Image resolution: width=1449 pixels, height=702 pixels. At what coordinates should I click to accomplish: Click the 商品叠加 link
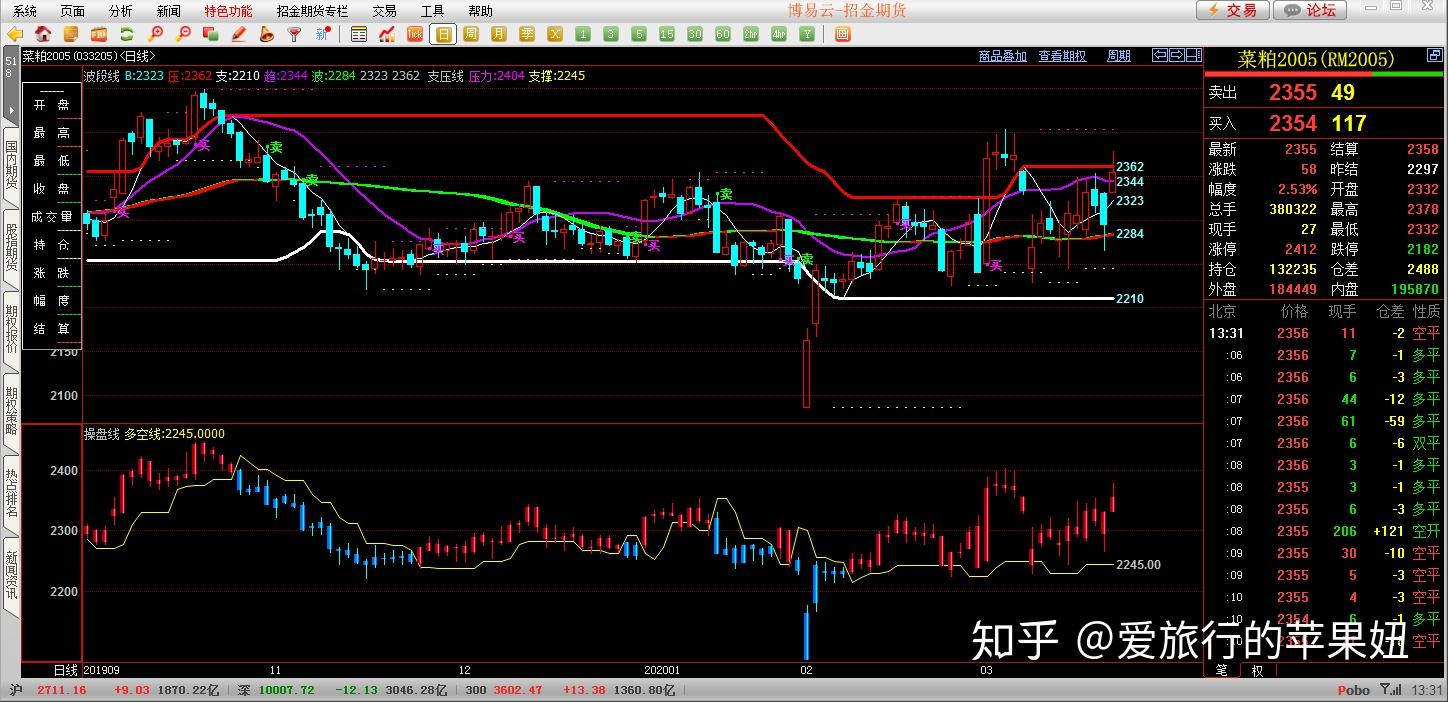click(x=1002, y=56)
